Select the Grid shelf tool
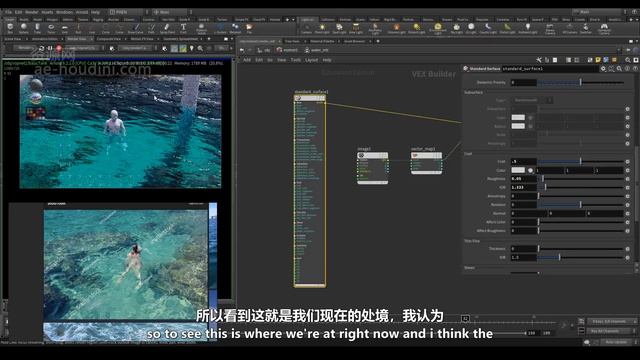 (x=64, y=28)
